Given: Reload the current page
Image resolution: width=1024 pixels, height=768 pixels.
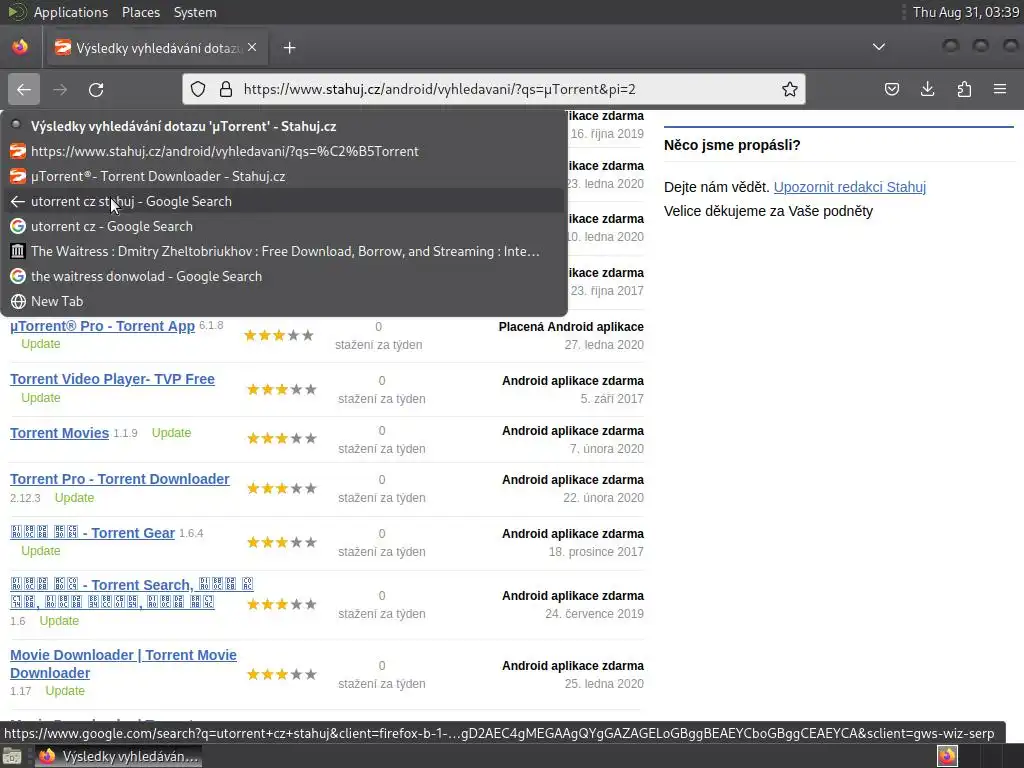Looking at the screenshot, I should click(x=96, y=89).
